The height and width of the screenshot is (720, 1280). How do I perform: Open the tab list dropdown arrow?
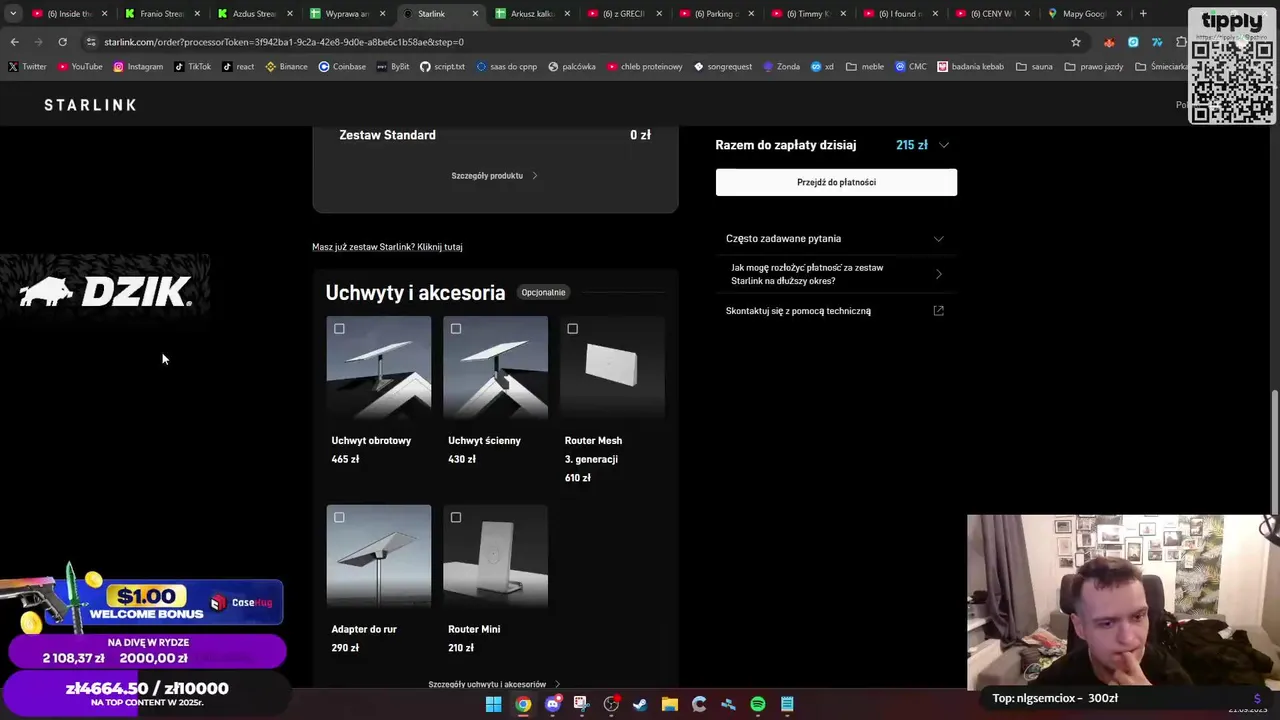click(x=13, y=14)
